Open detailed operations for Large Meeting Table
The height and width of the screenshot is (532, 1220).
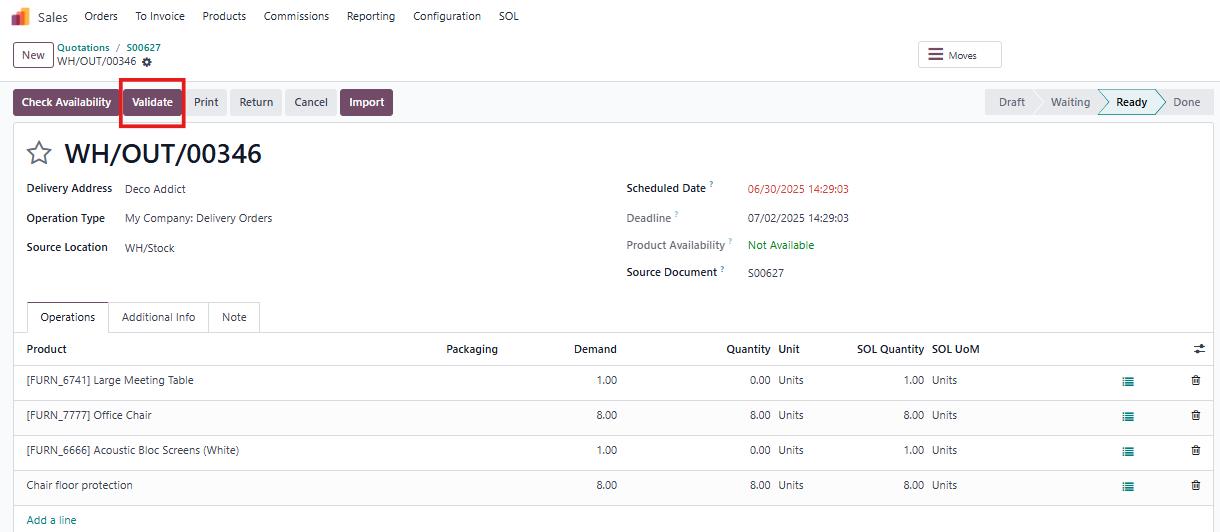[1128, 381]
